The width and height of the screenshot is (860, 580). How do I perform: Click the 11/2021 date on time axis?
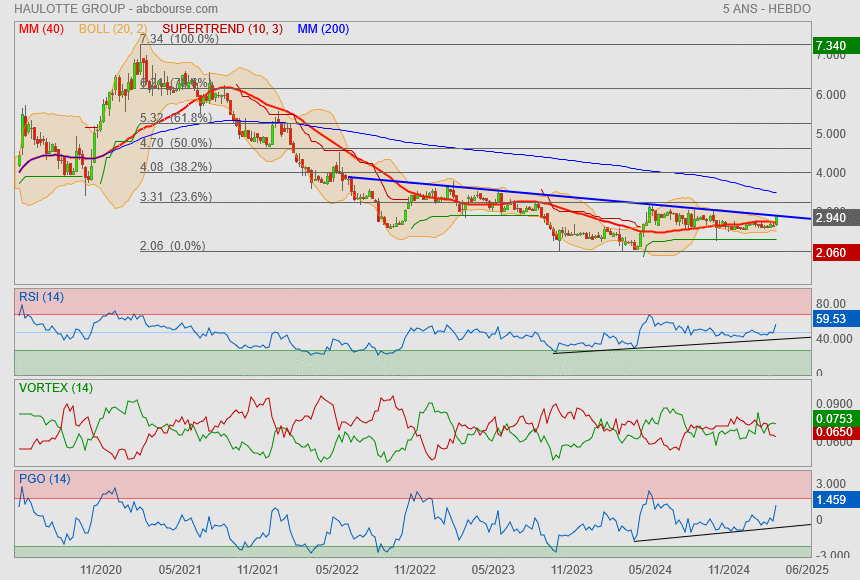pos(258,570)
